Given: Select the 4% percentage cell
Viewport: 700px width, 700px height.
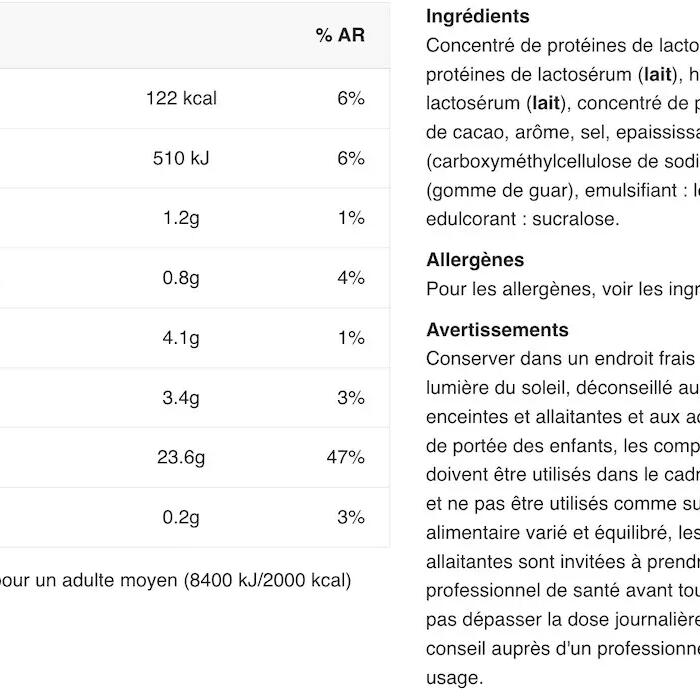Looking at the screenshot, I should click(350, 278).
